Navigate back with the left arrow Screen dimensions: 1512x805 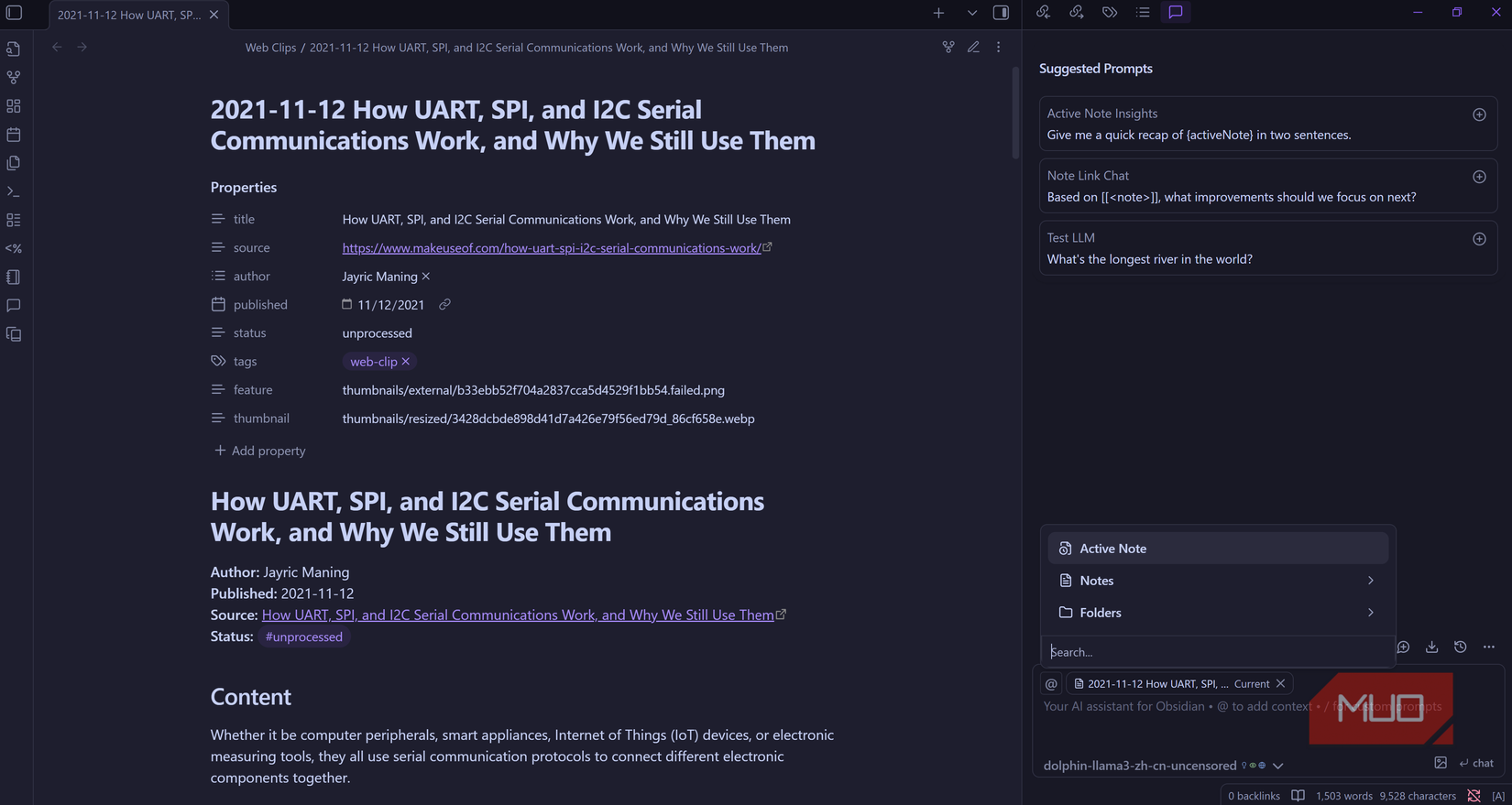click(x=57, y=47)
